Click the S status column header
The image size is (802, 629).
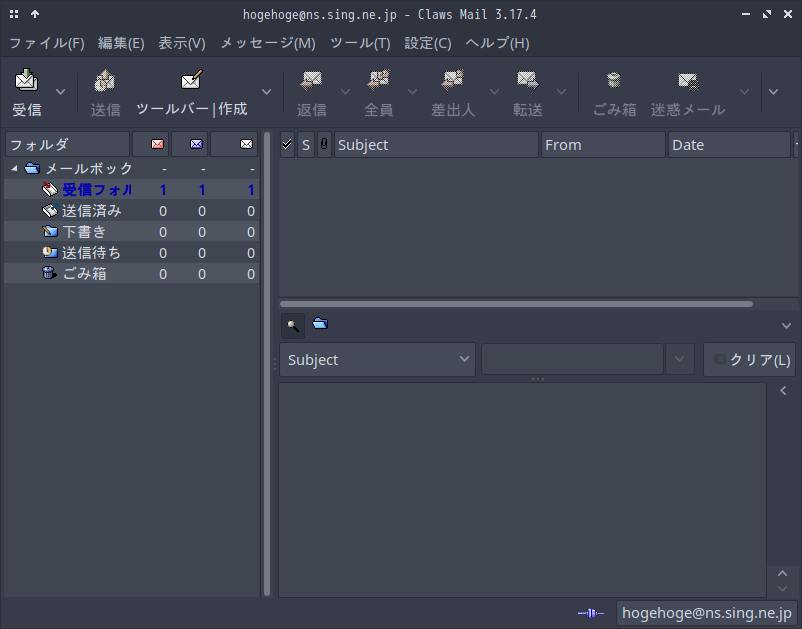click(x=306, y=144)
